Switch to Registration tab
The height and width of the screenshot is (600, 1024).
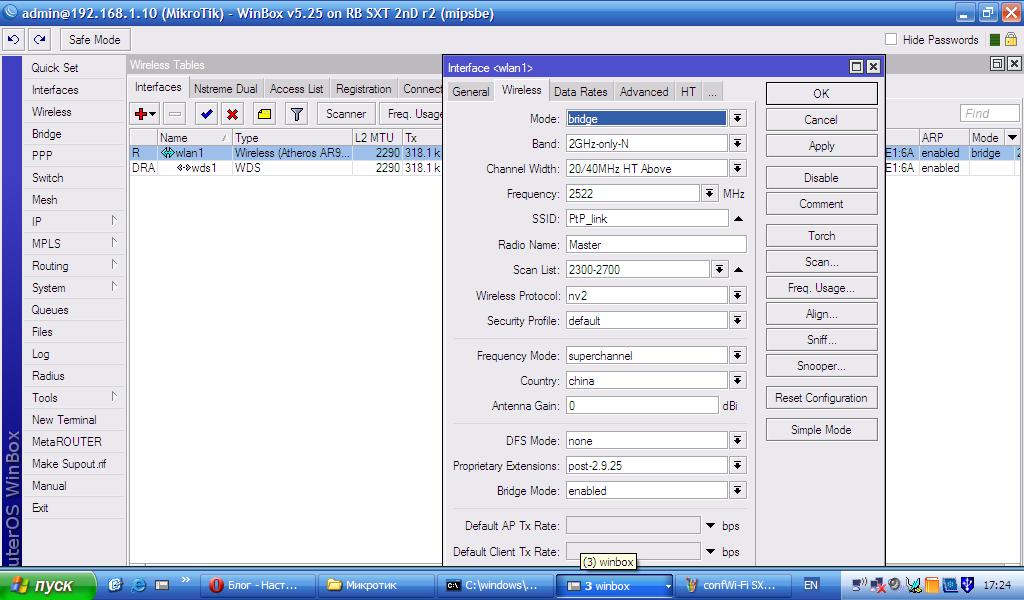[x=364, y=89]
